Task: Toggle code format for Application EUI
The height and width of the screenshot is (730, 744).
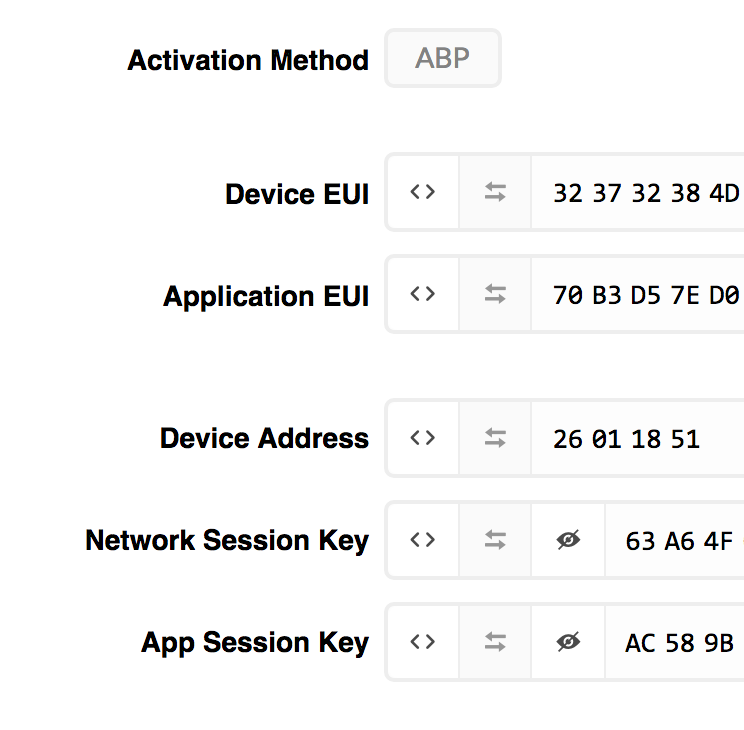Action: (423, 294)
